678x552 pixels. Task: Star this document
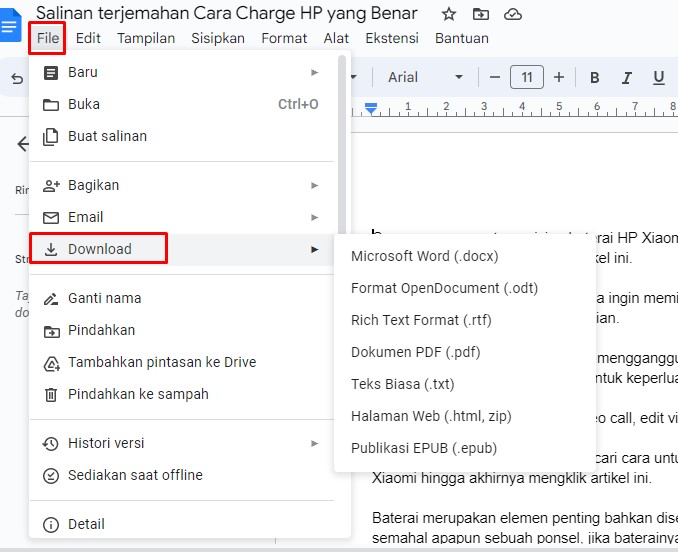(x=449, y=15)
